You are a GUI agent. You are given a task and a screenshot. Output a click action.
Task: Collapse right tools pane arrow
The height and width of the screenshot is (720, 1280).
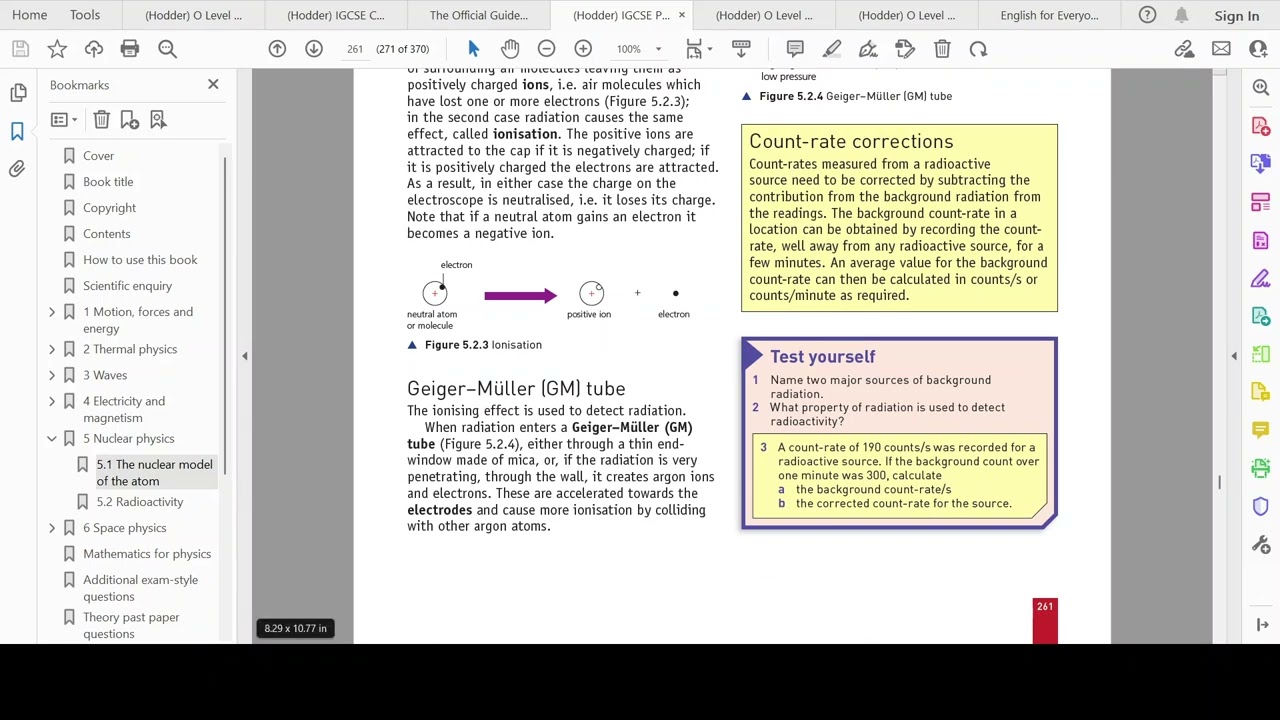[x=1234, y=355]
